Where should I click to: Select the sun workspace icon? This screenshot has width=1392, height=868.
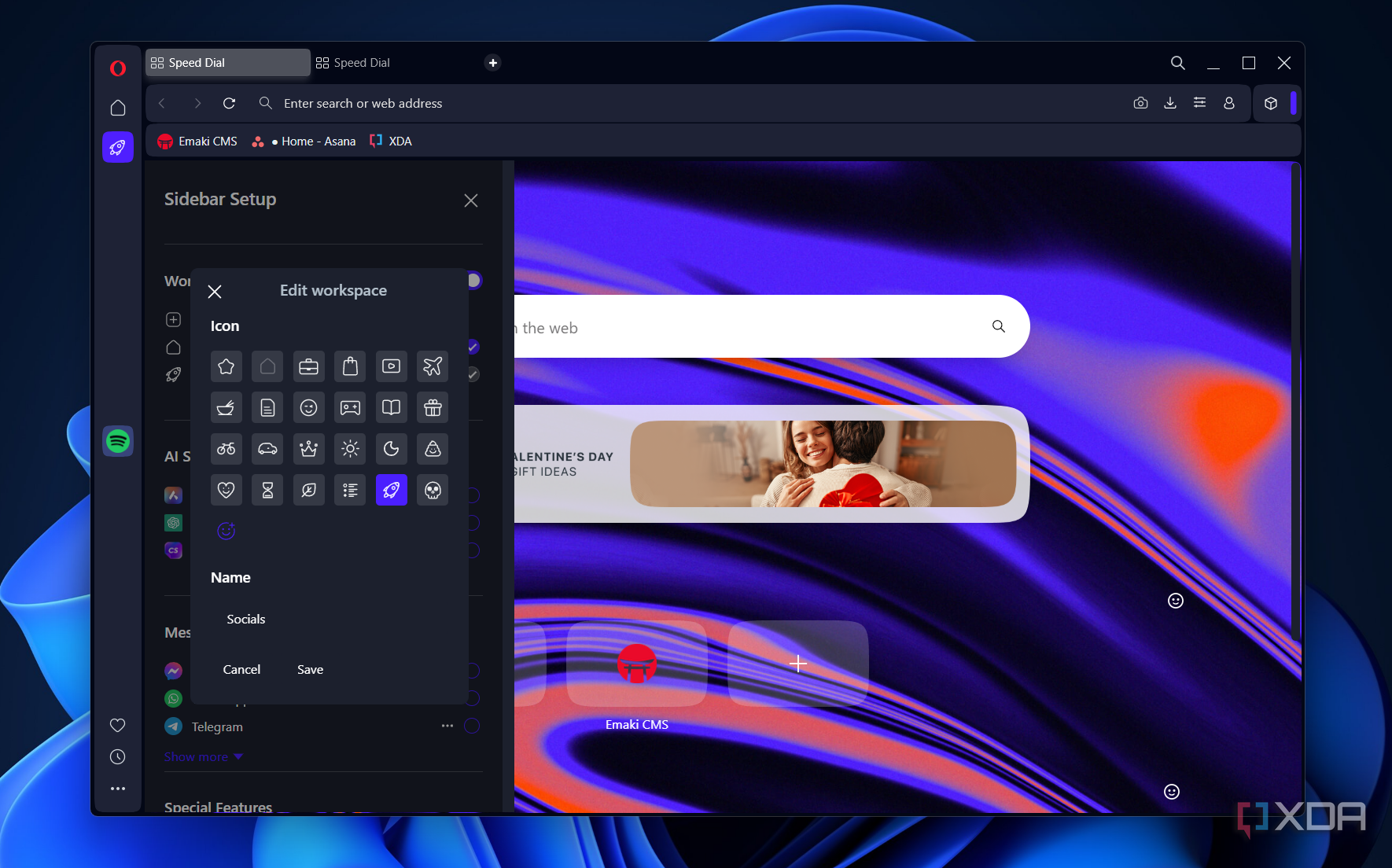pyautogui.click(x=350, y=449)
